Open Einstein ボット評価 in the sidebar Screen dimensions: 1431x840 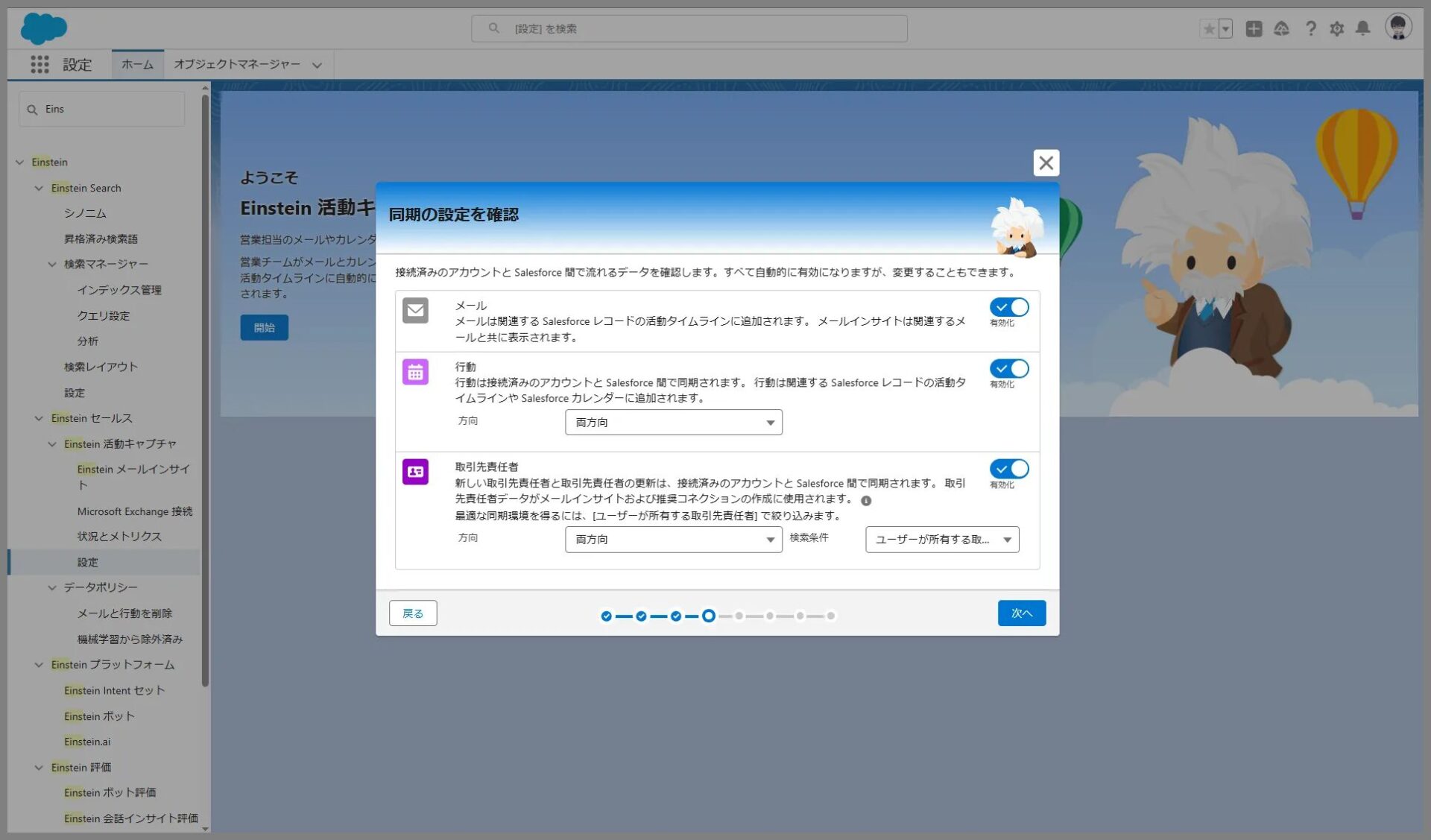click(x=110, y=792)
